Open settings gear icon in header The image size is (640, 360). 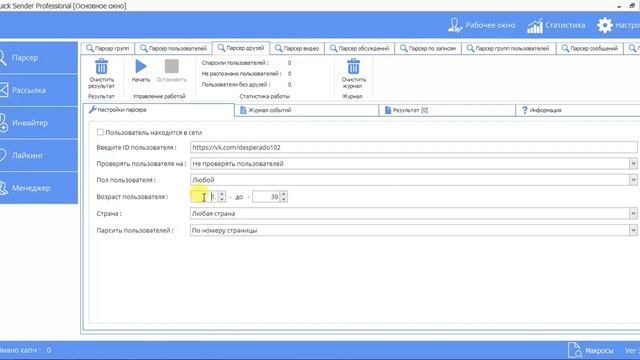(x=605, y=25)
